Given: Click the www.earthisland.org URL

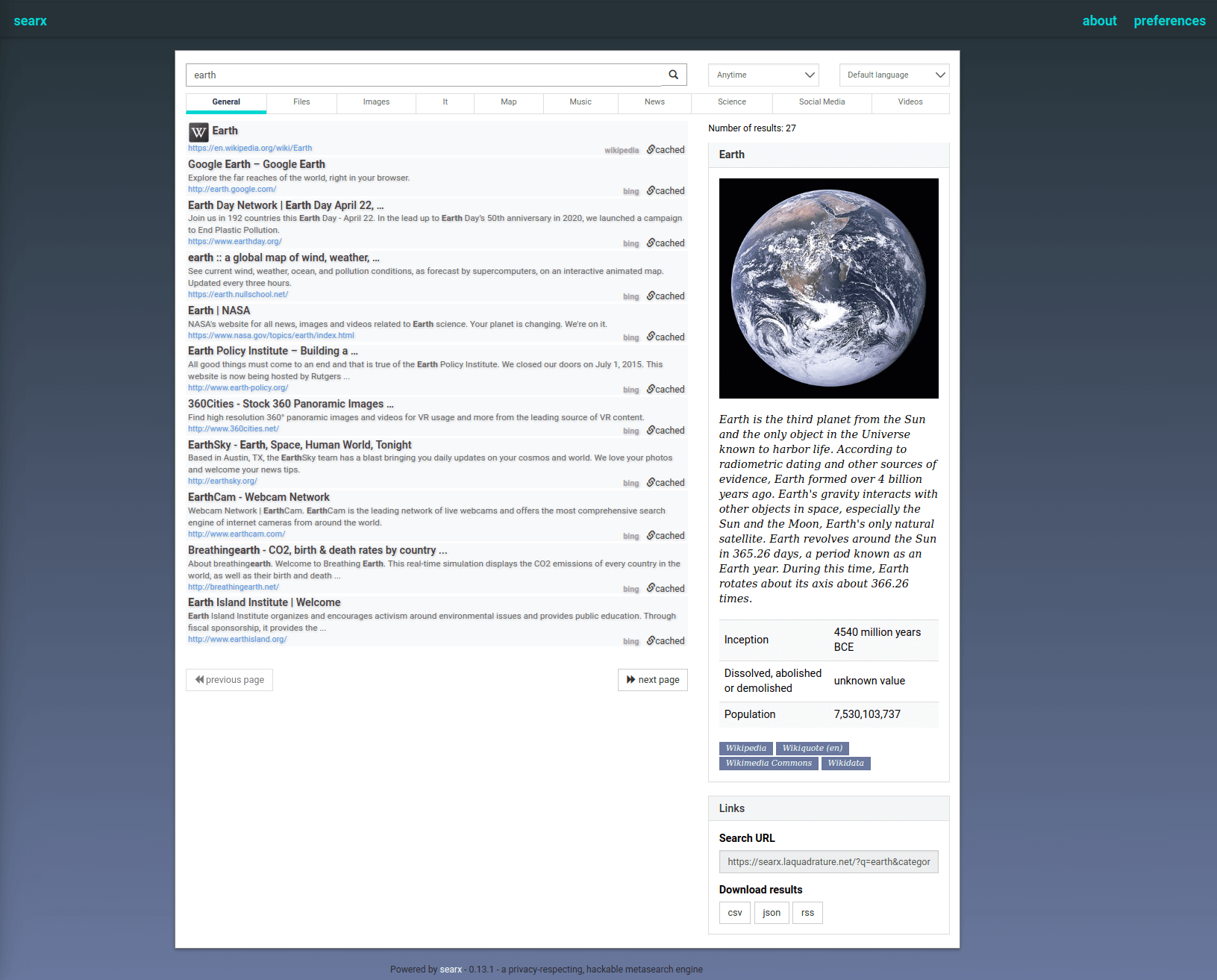Looking at the screenshot, I should [237, 639].
